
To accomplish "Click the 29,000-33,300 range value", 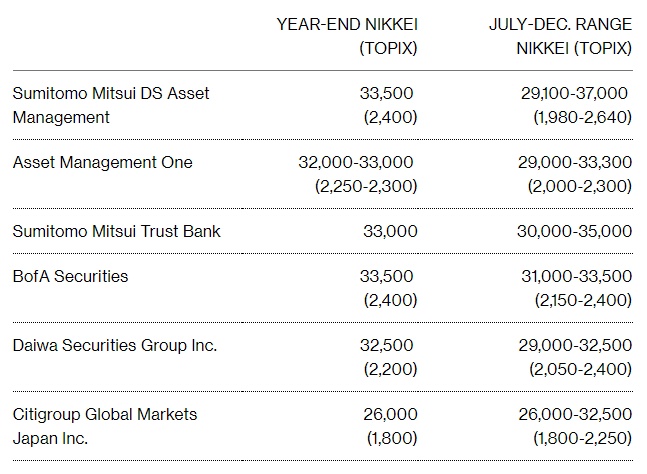I will (575, 162).
